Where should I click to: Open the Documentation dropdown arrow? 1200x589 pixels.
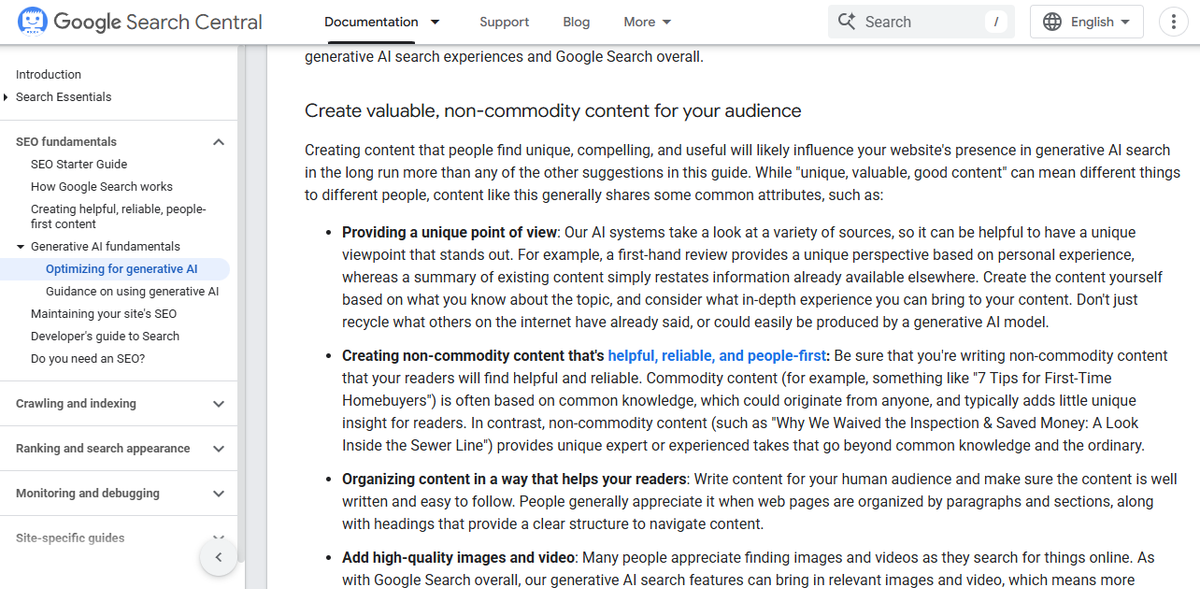click(x=435, y=22)
